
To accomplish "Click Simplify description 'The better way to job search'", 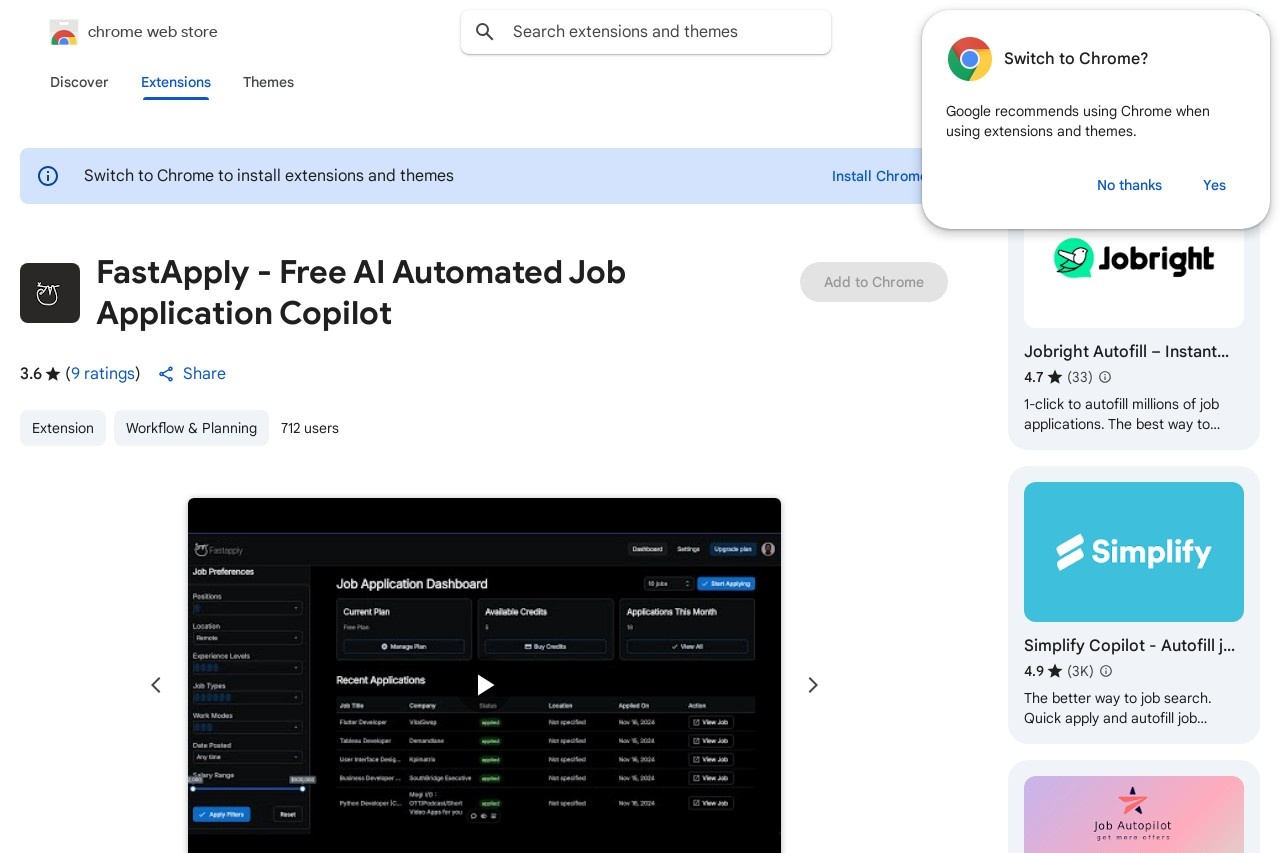I will pos(1117,708).
